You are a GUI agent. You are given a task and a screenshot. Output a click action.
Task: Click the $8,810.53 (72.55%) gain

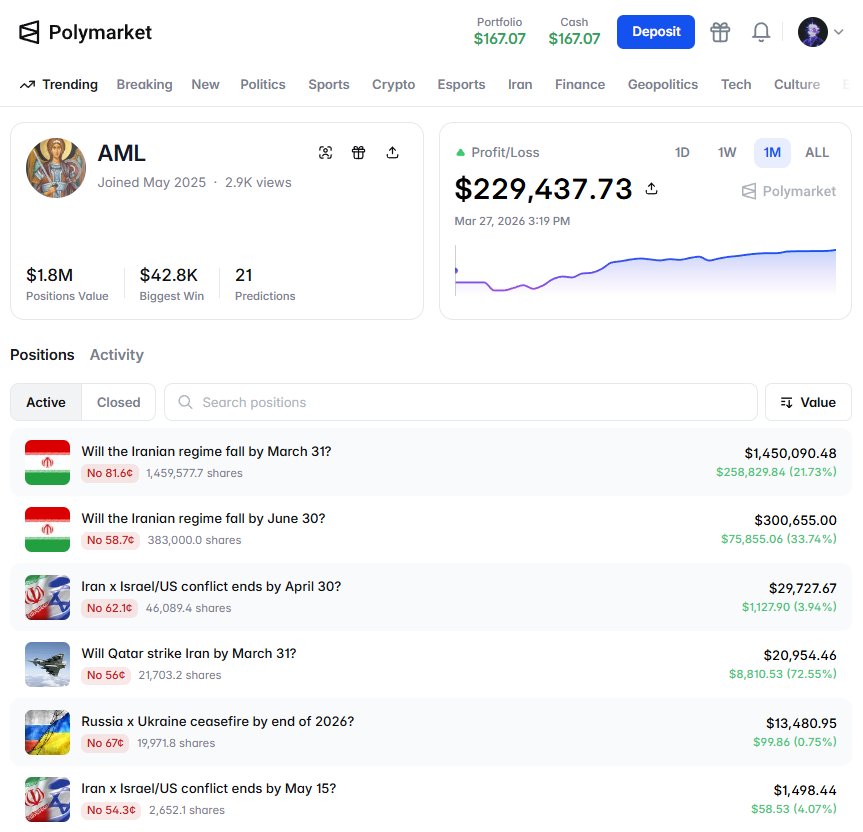783,674
